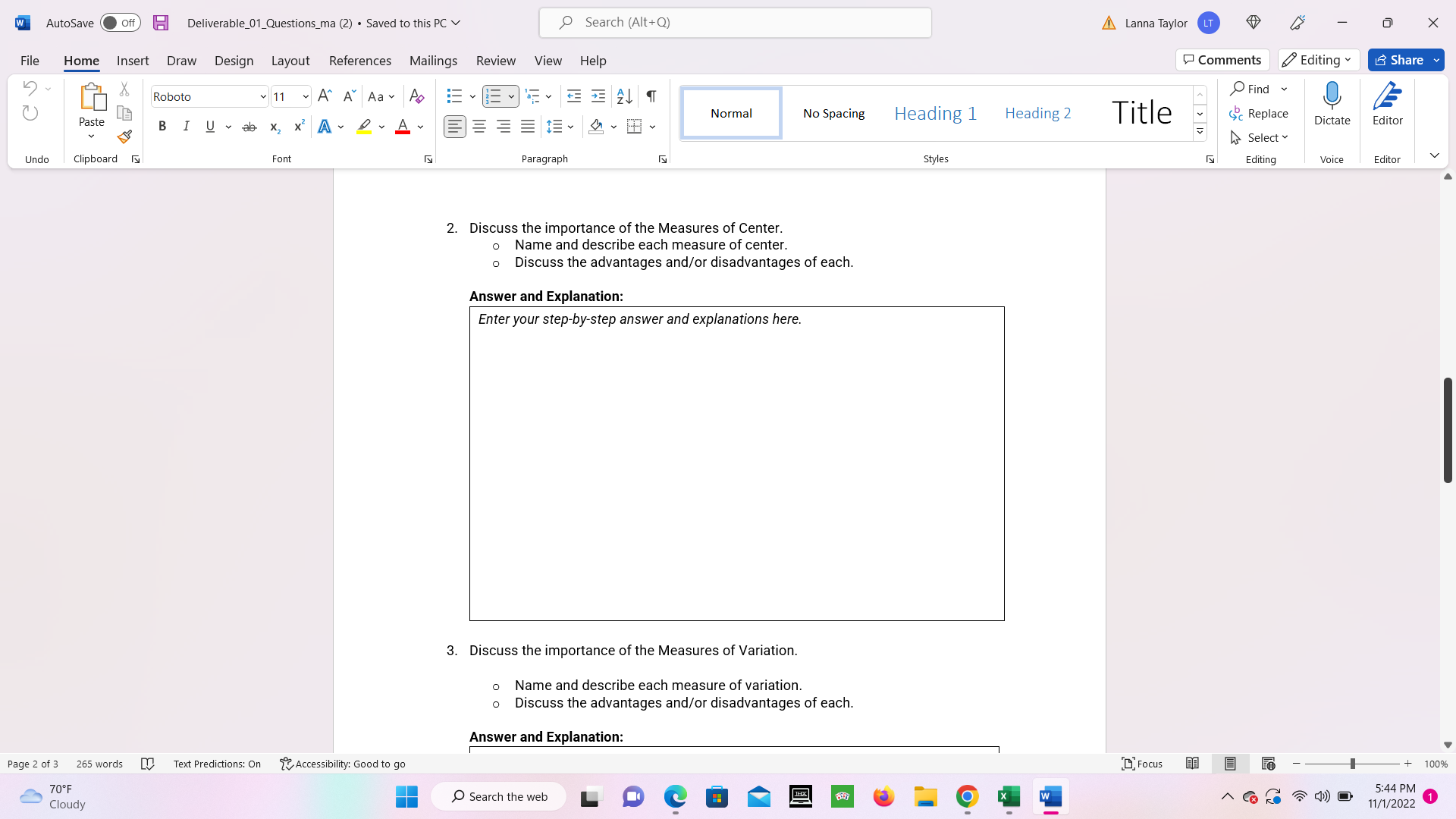Start Dictate voice typing
1456x819 pixels.
(1332, 102)
